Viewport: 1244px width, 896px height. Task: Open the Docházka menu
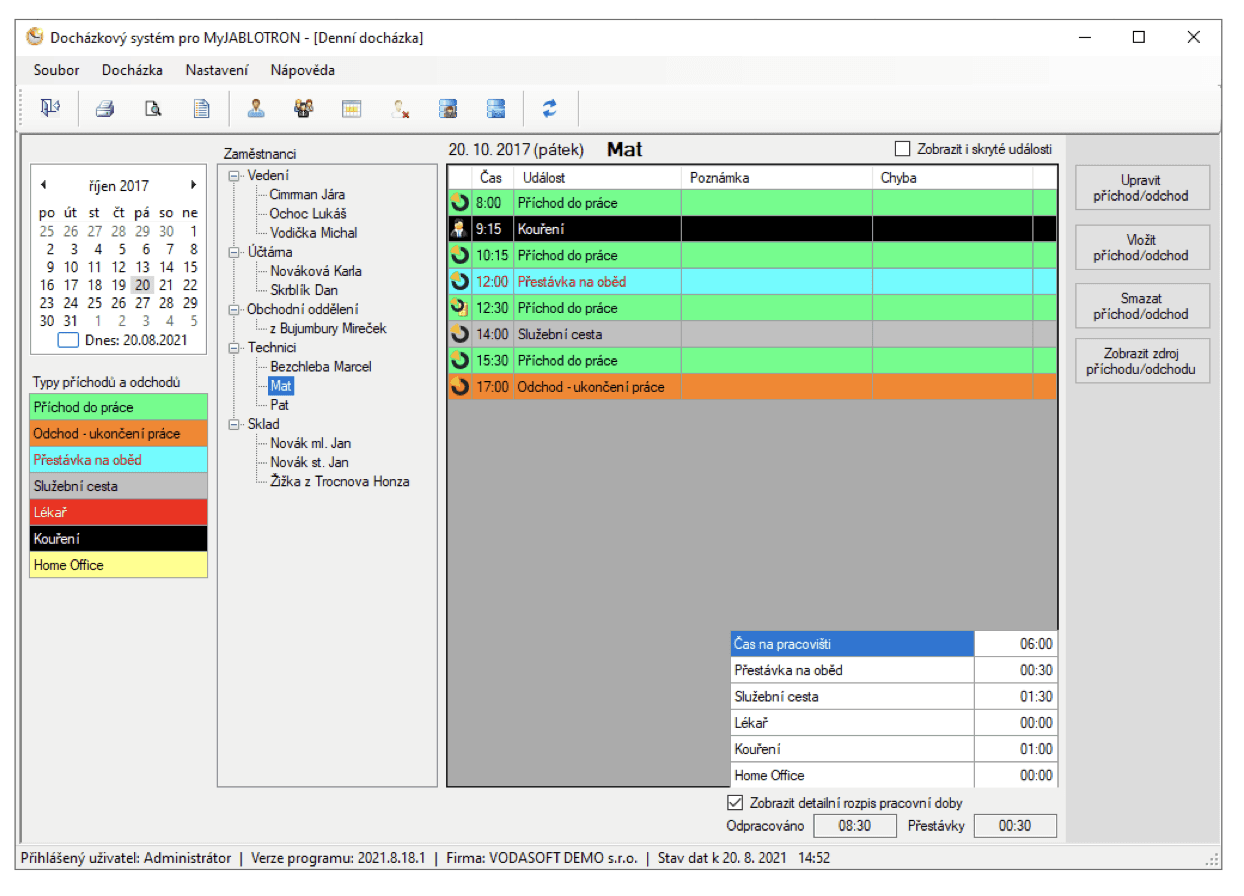coord(132,70)
